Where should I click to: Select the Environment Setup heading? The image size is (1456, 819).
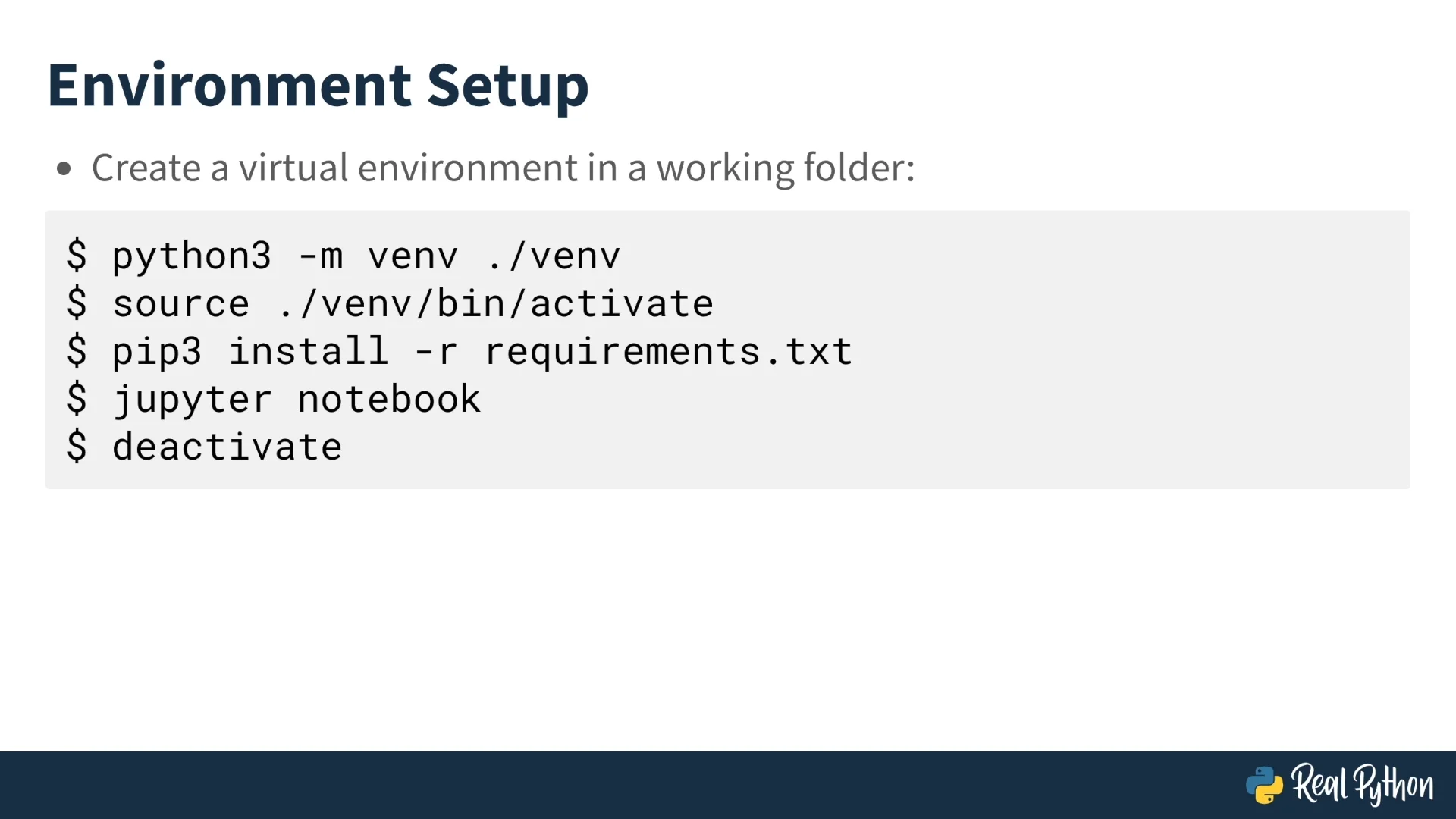click(318, 86)
